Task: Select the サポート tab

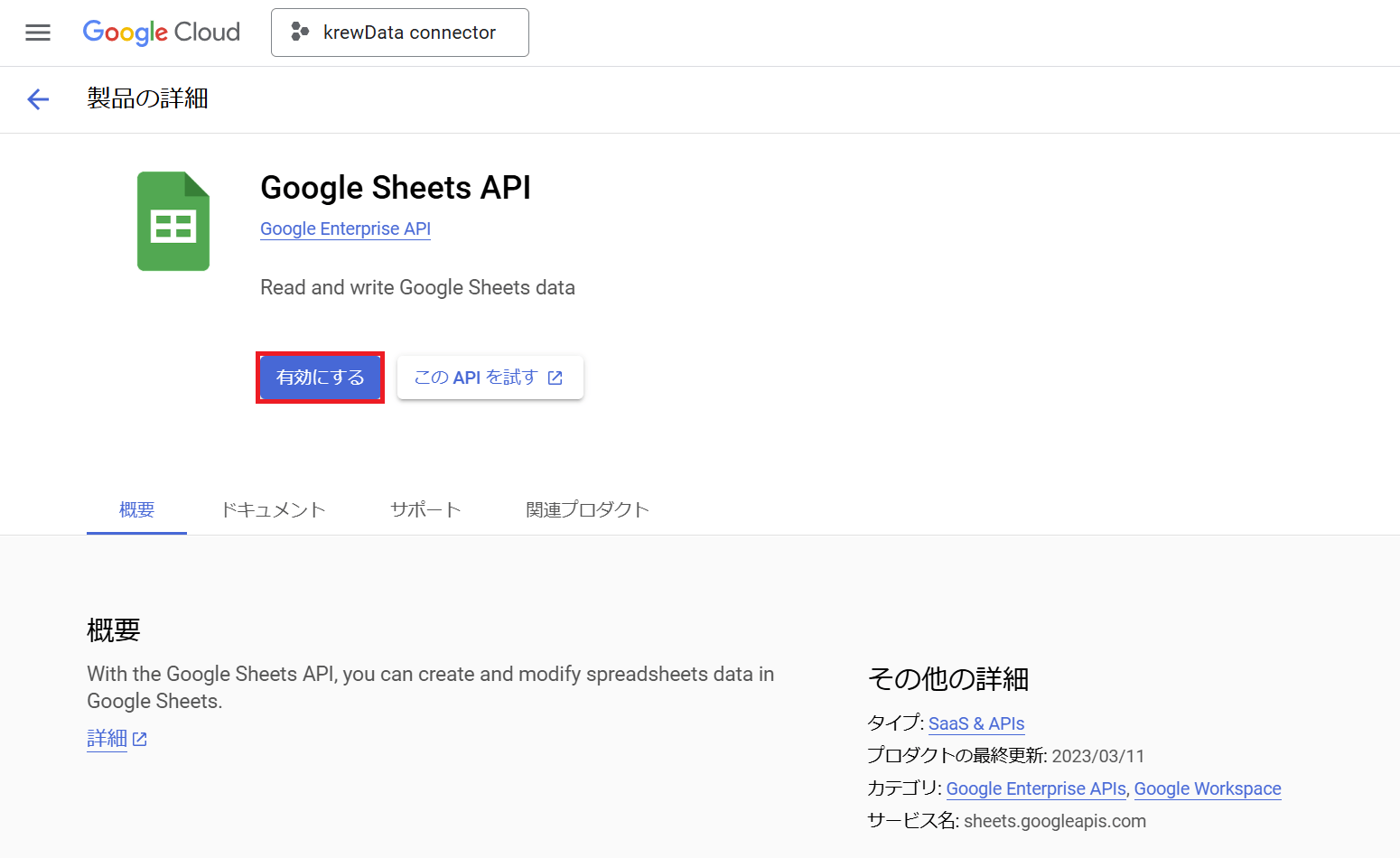Action: click(x=425, y=508)
